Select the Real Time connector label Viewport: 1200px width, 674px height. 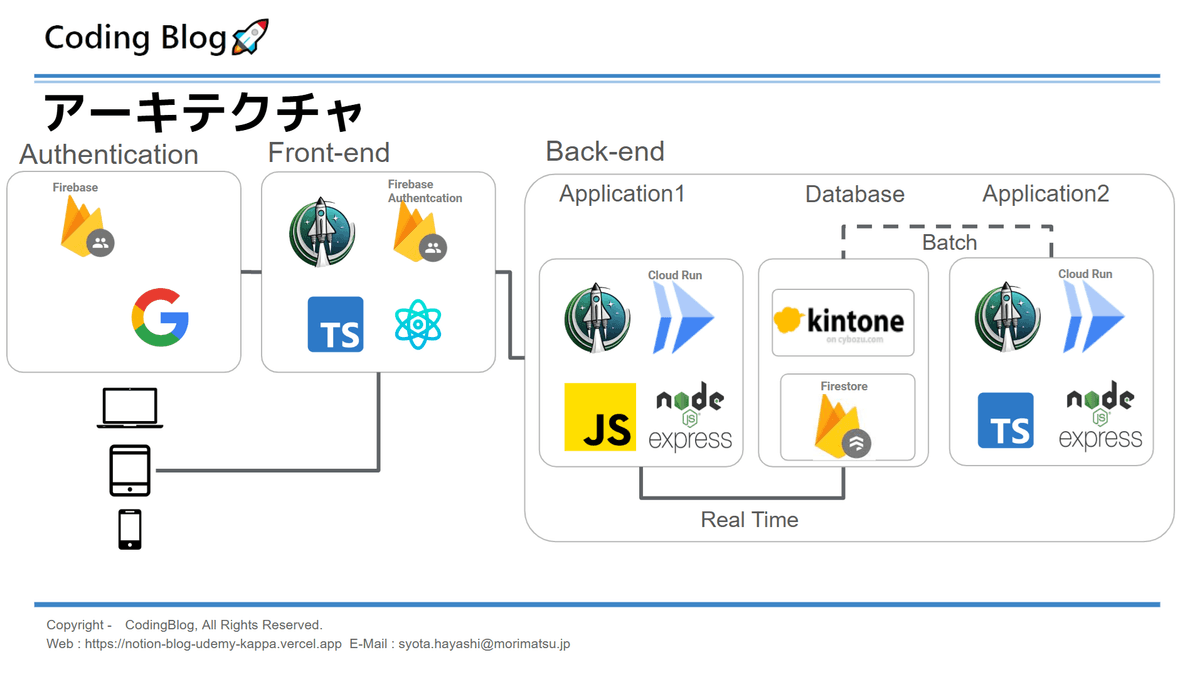749,520
